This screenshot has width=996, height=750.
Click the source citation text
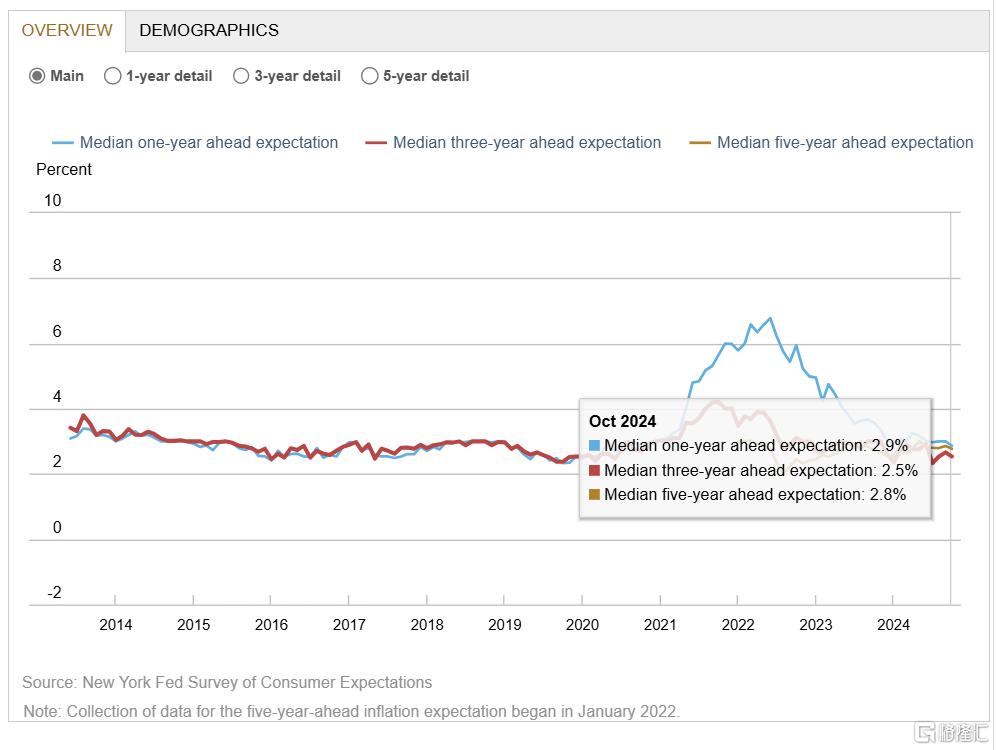point(227,683)
